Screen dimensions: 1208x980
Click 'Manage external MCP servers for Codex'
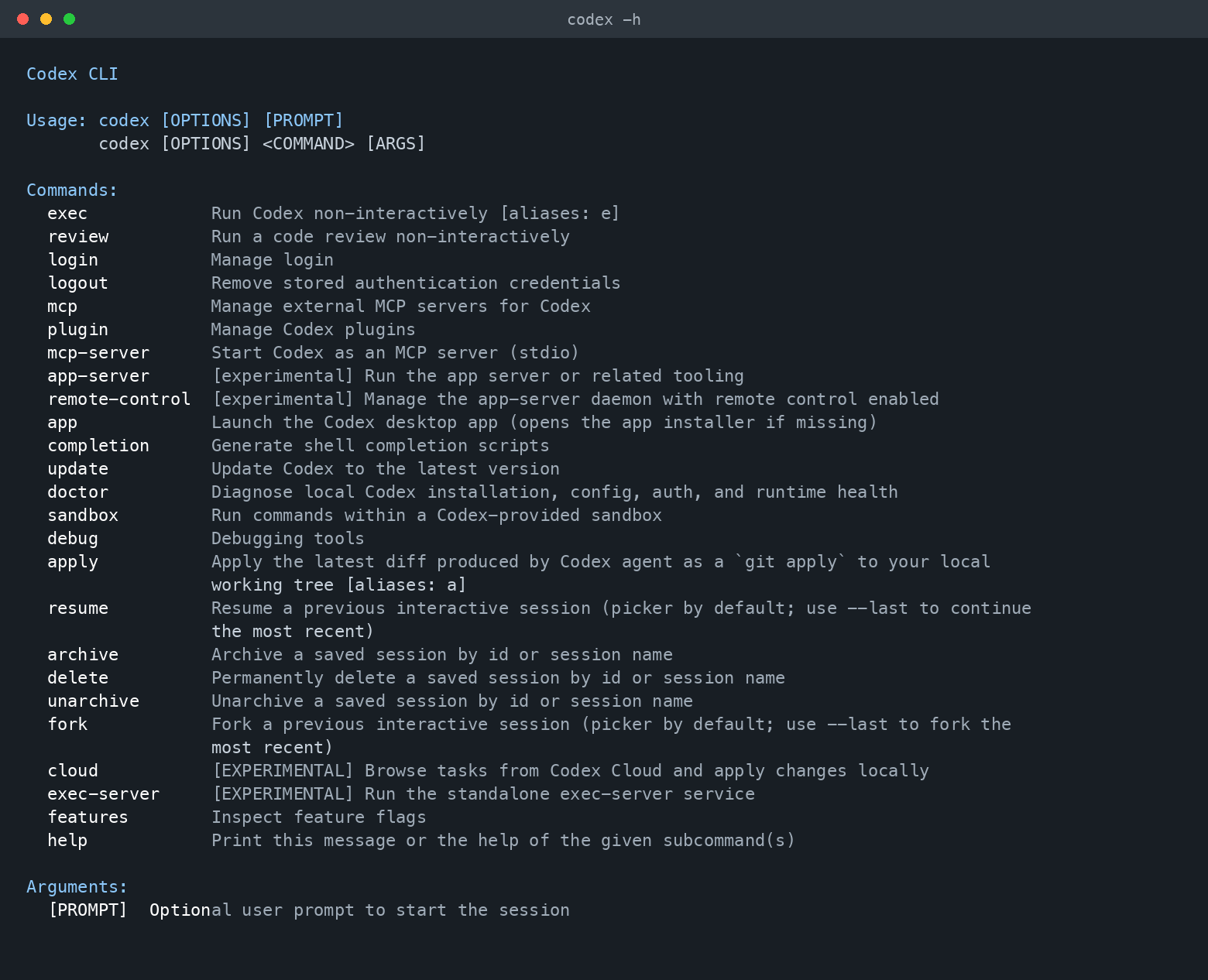(x=401, y=307)
